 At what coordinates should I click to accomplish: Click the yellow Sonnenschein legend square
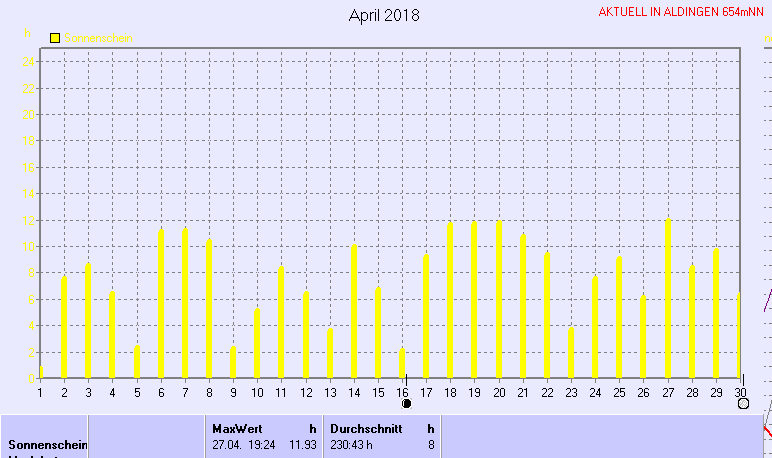[x=56, y=38]
